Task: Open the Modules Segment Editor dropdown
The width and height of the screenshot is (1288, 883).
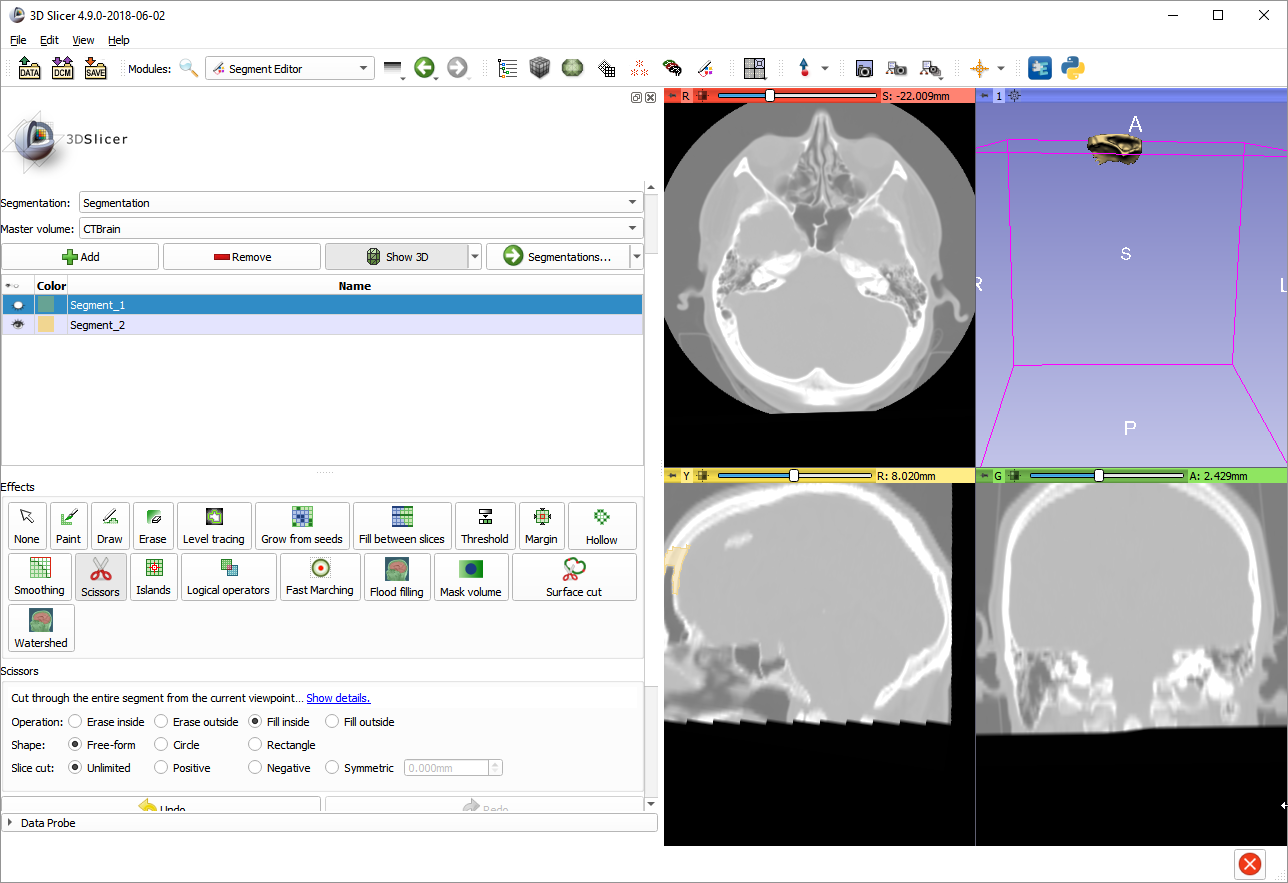Action: pos(290,68)
